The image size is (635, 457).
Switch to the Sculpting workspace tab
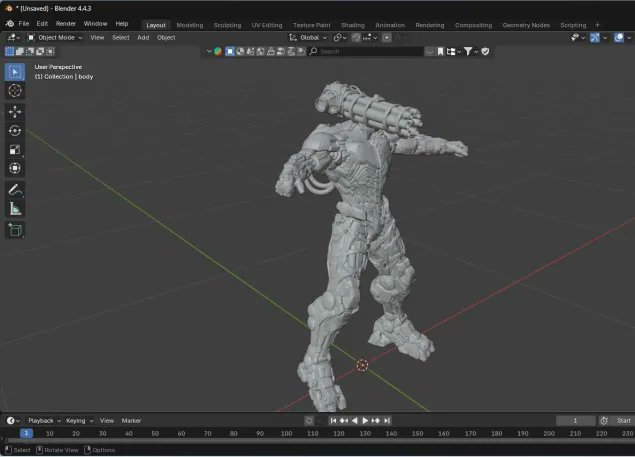point(227,25)
